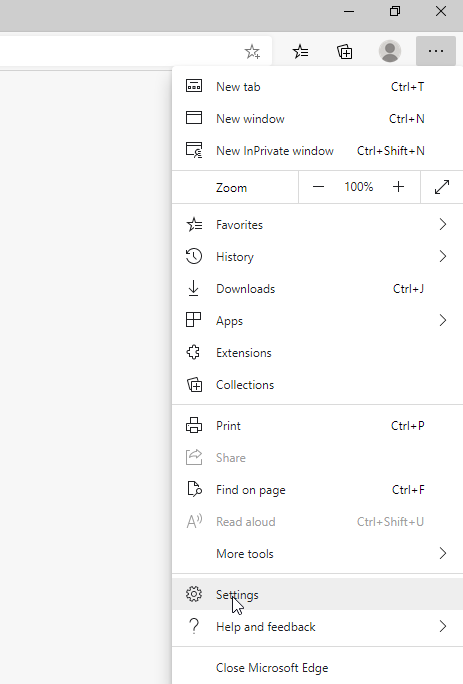Click the profile avatar icon
Image resolution: width=463 pixels, height=684 pixels.
coord(390,51)
